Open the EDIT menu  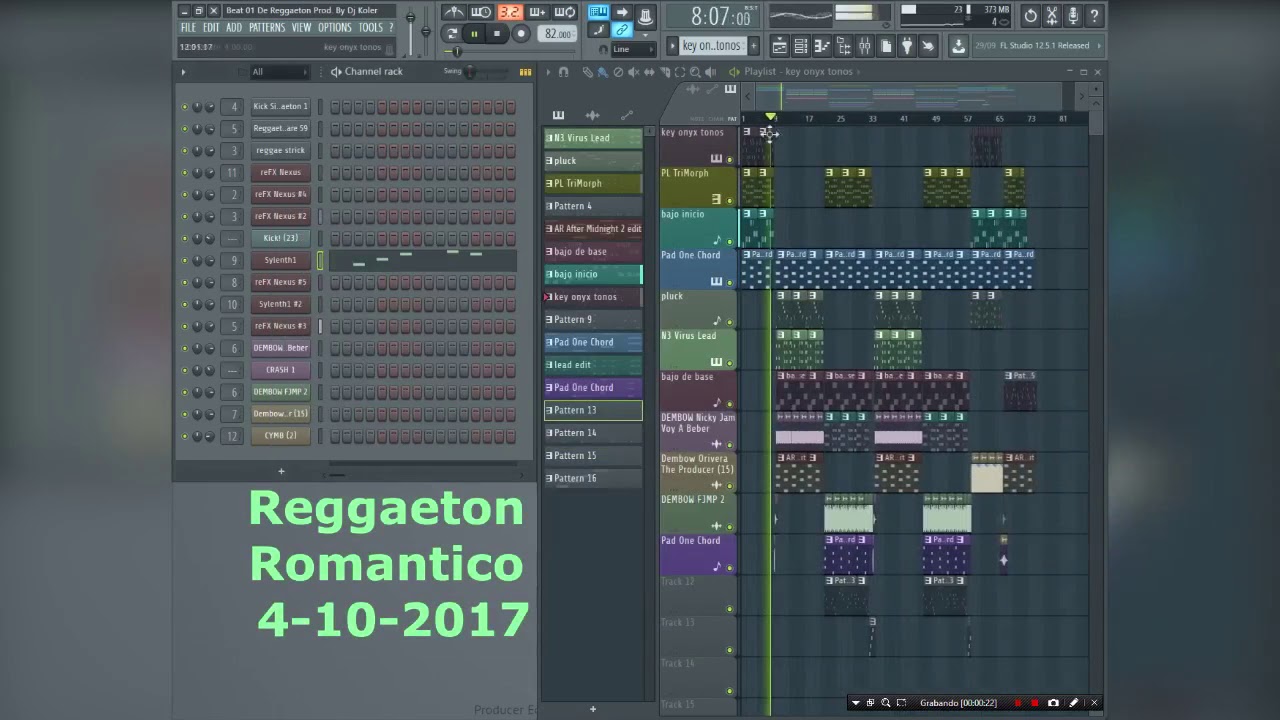[211, 28]
